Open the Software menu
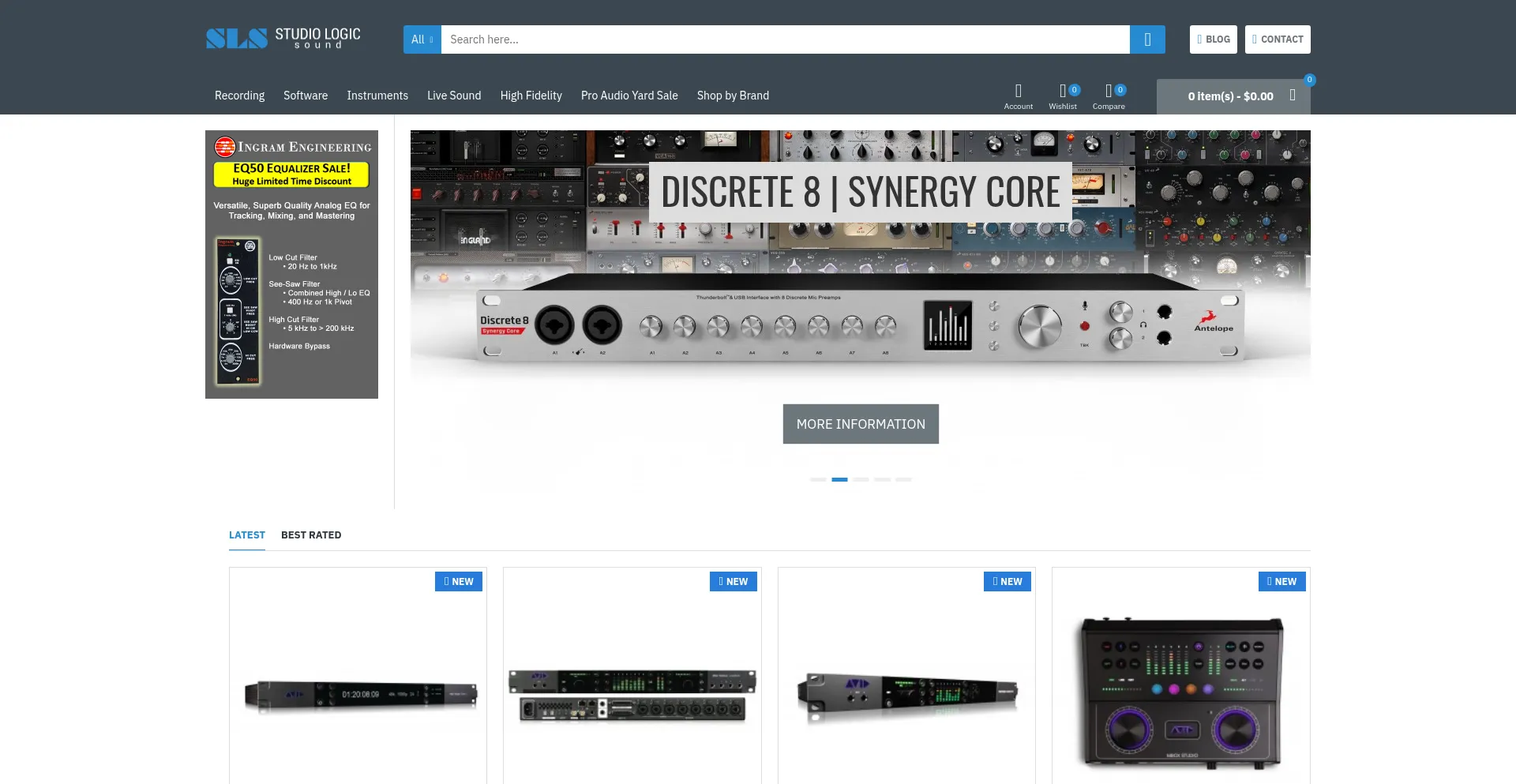This screenshot has height=784, width=1516. click(306, 96)
